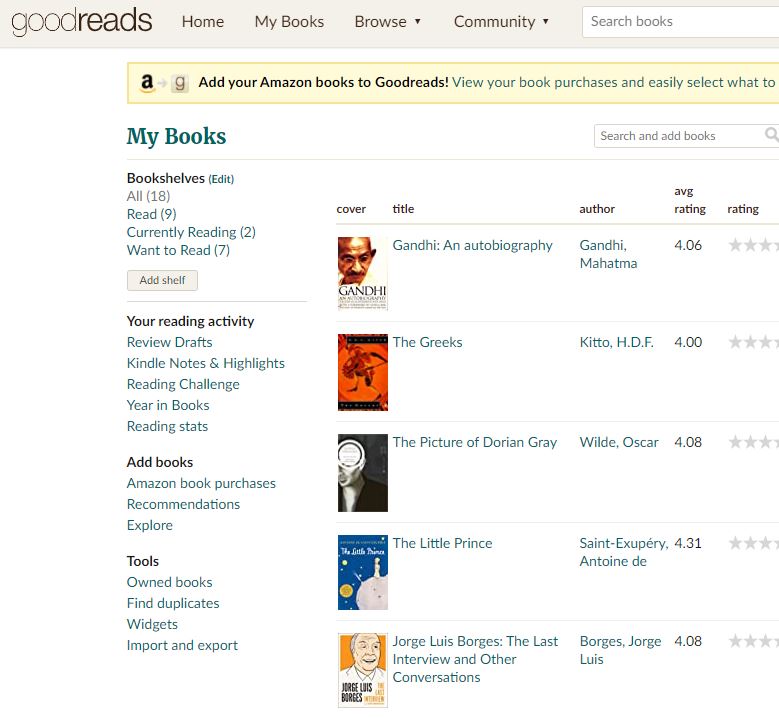
Task: Click the Amazon to Goodreads banner icon
Action: coord(163,83)
